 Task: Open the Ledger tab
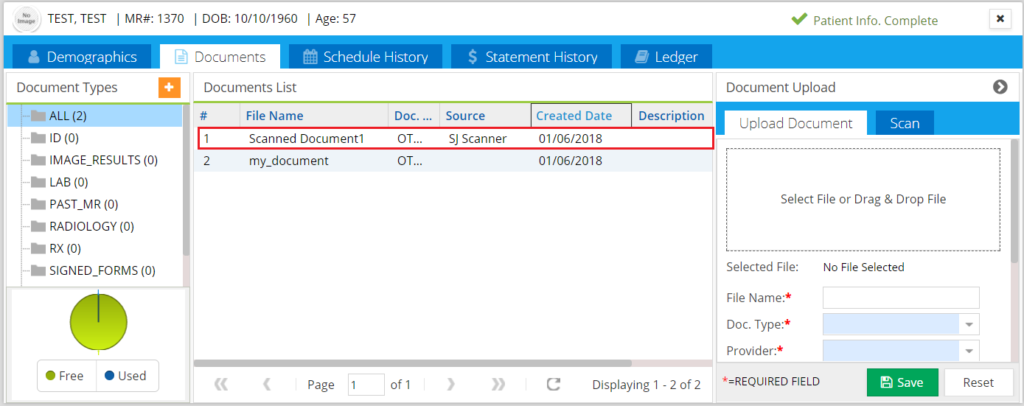tap(666, 57)
